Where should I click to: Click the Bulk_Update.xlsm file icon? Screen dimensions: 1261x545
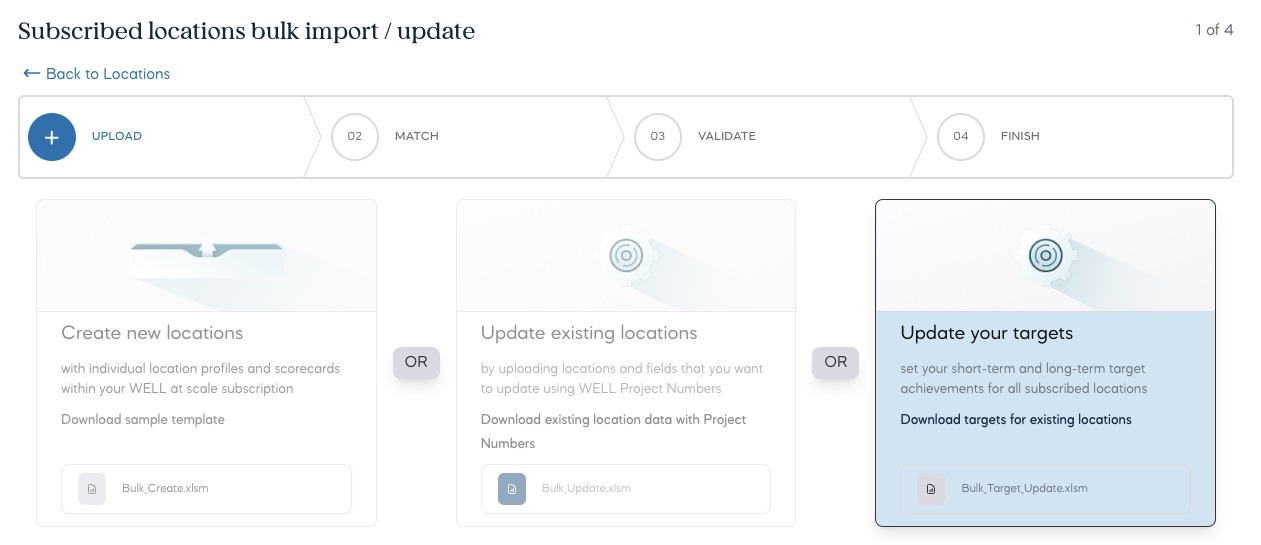pos(512,489)
